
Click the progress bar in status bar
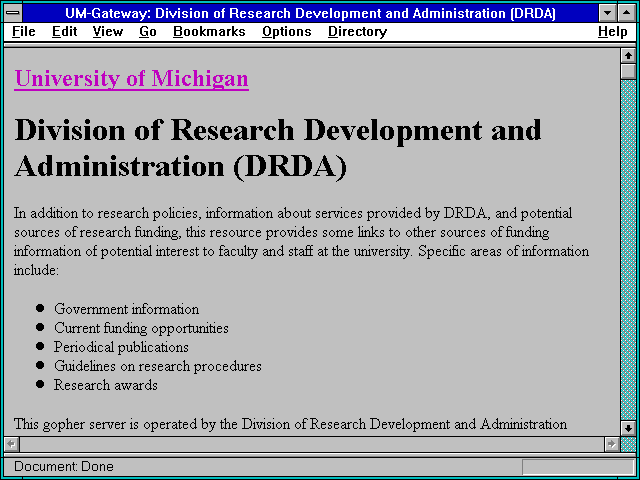click(x=578, y=467)
